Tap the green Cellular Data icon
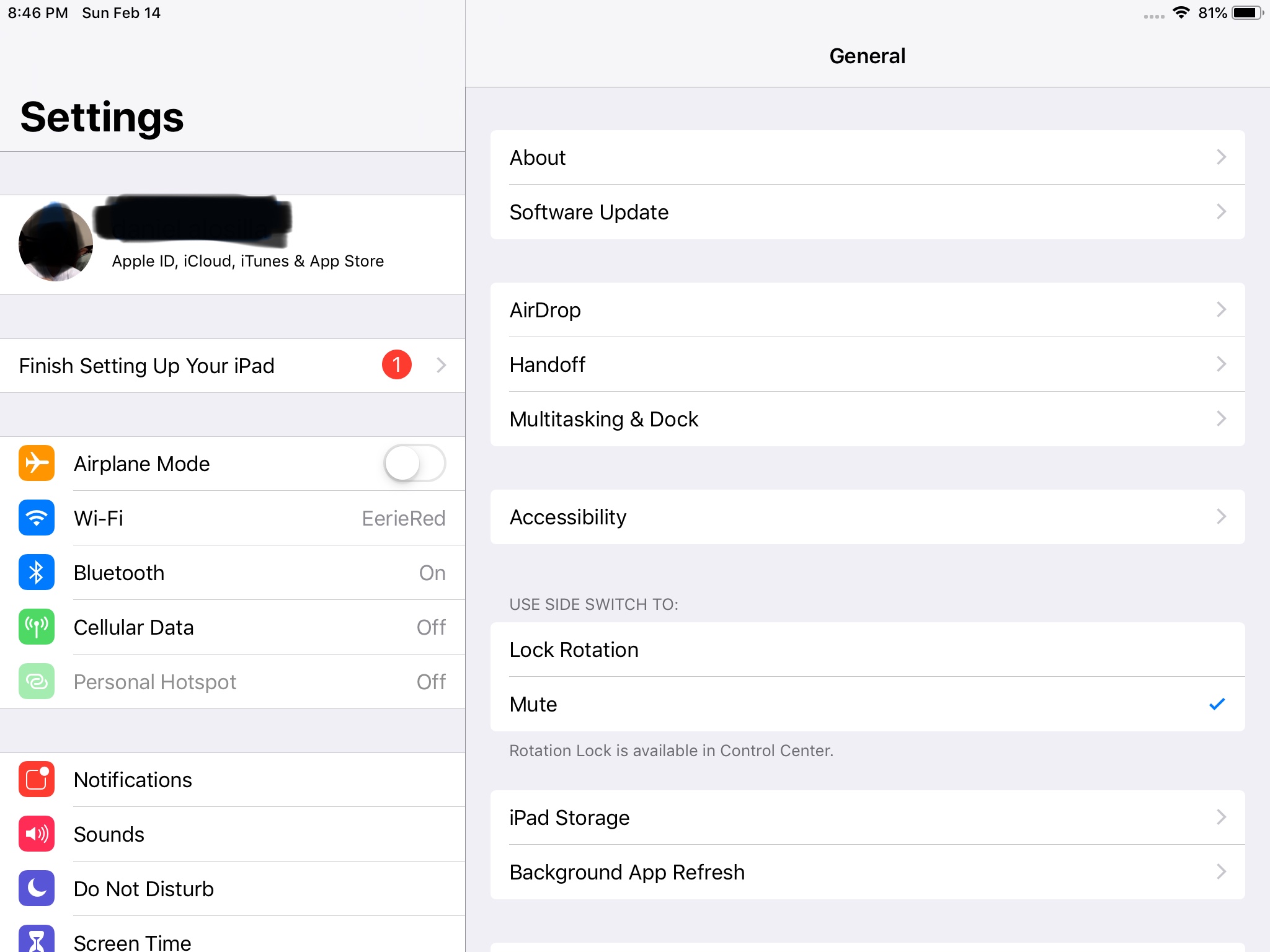The width and height of the screenshot is (1270, 952). [37, 627]
